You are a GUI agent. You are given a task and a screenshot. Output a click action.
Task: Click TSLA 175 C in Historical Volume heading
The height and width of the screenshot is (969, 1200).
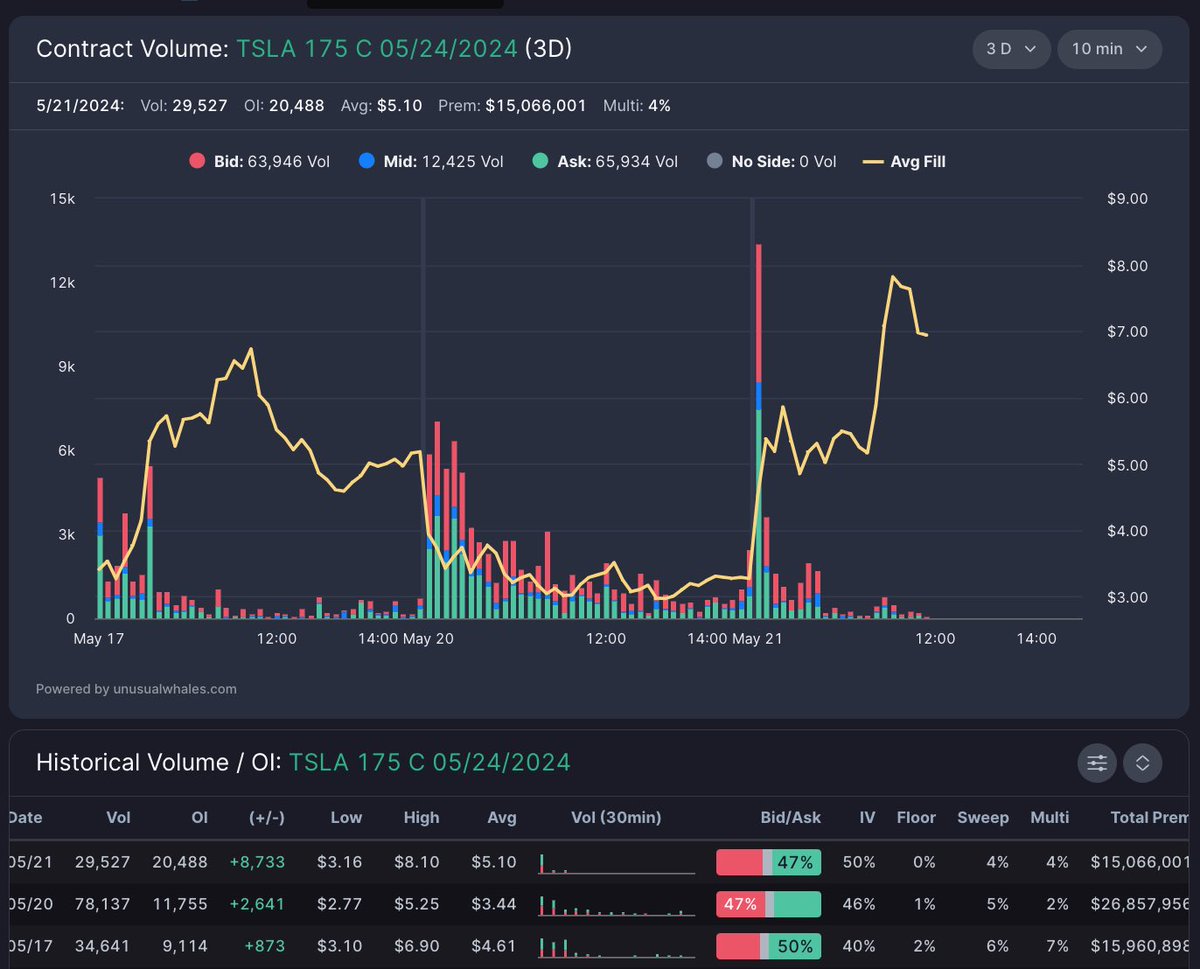tap(430, 762)
